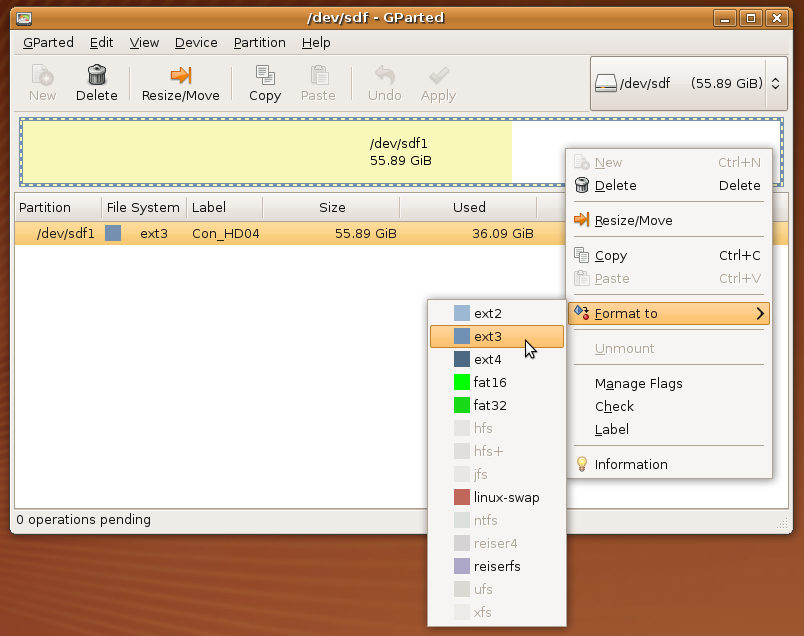Click the Delete icon in the context menu
The width and height of the screenshot is (804, 636).
tap(582, 185)
